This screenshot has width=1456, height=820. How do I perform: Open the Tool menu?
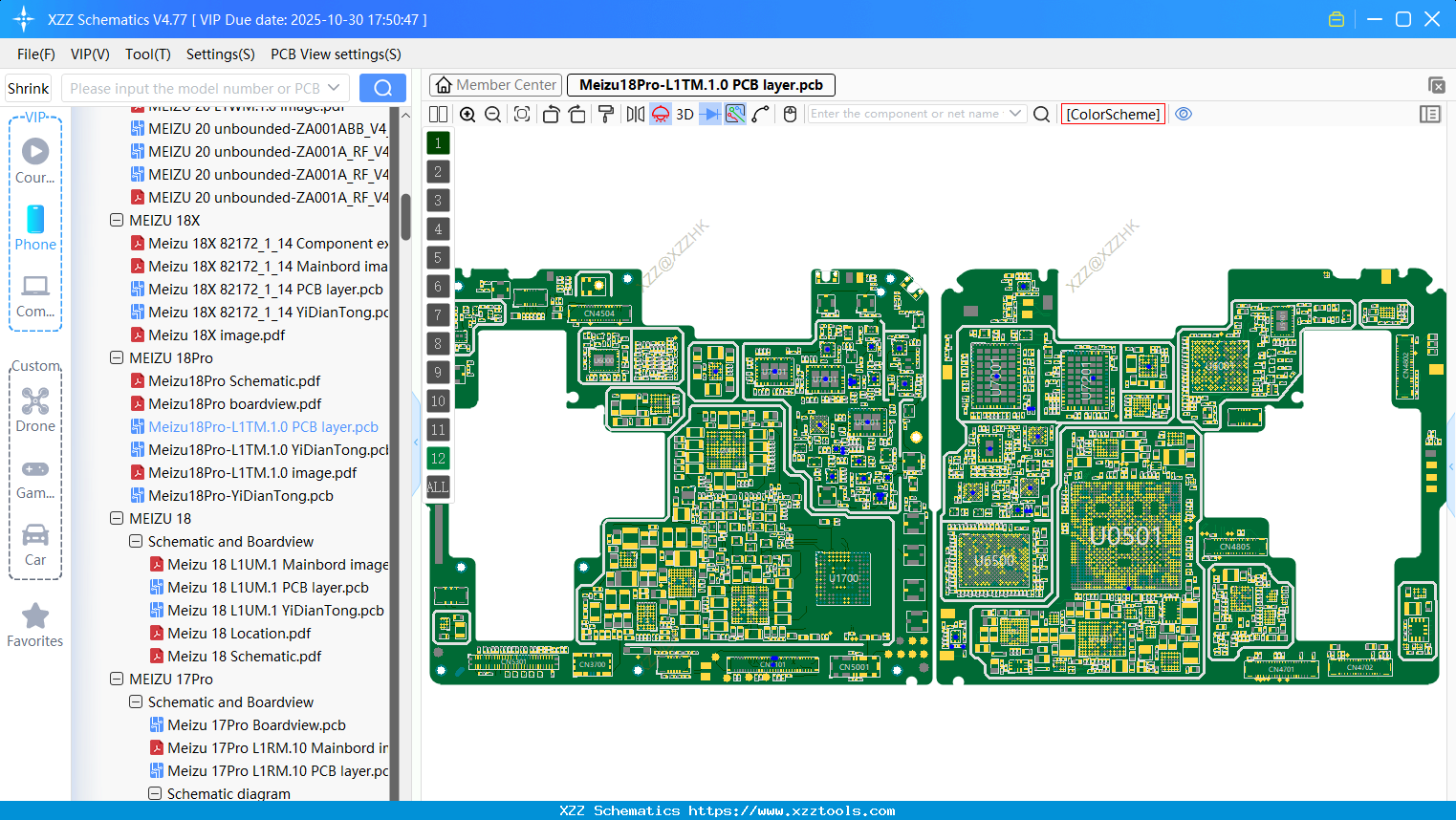(147, 54)
